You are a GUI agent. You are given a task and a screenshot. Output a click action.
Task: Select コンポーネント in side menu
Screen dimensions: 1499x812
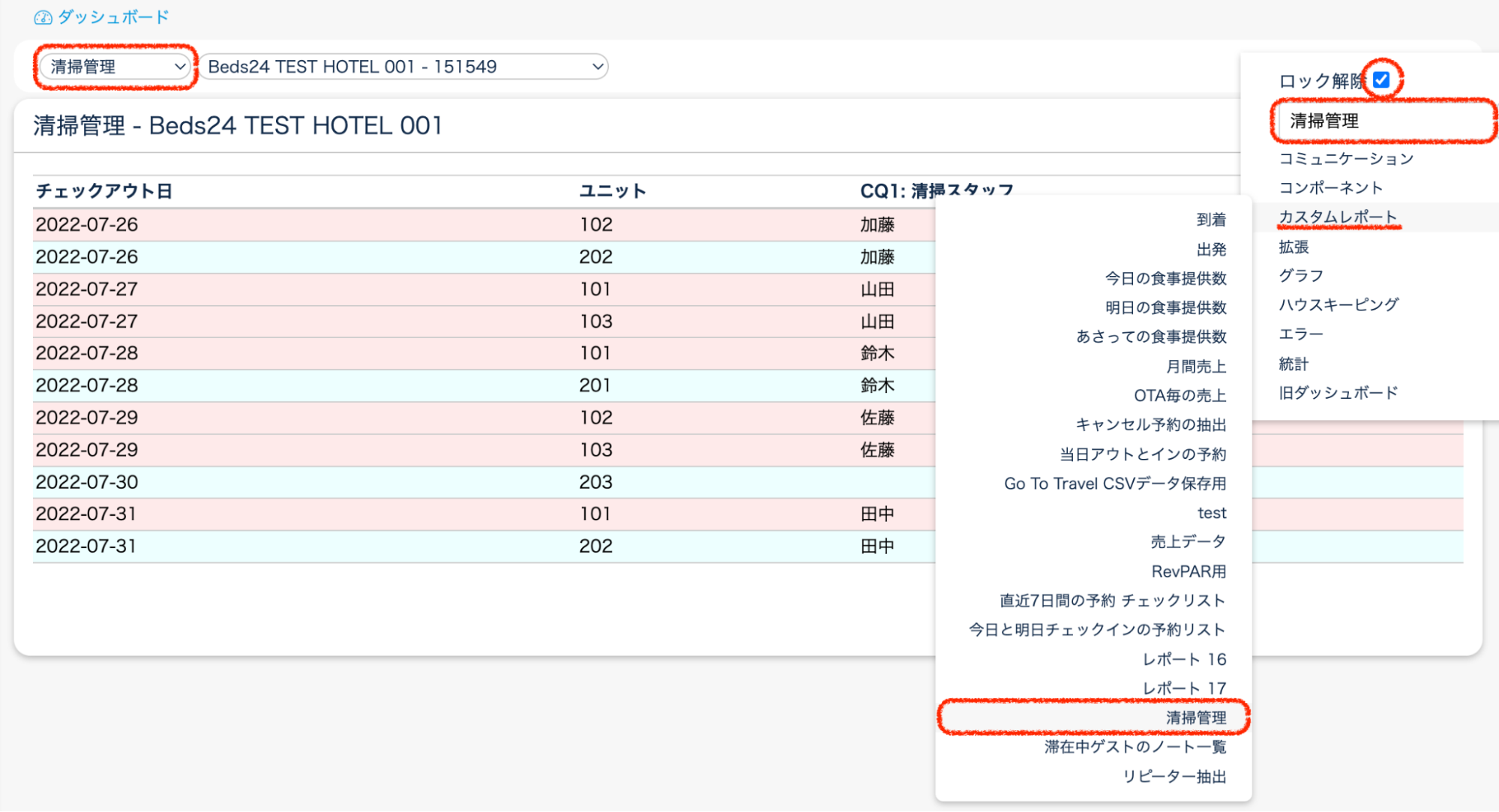[x=1330, y=187]
